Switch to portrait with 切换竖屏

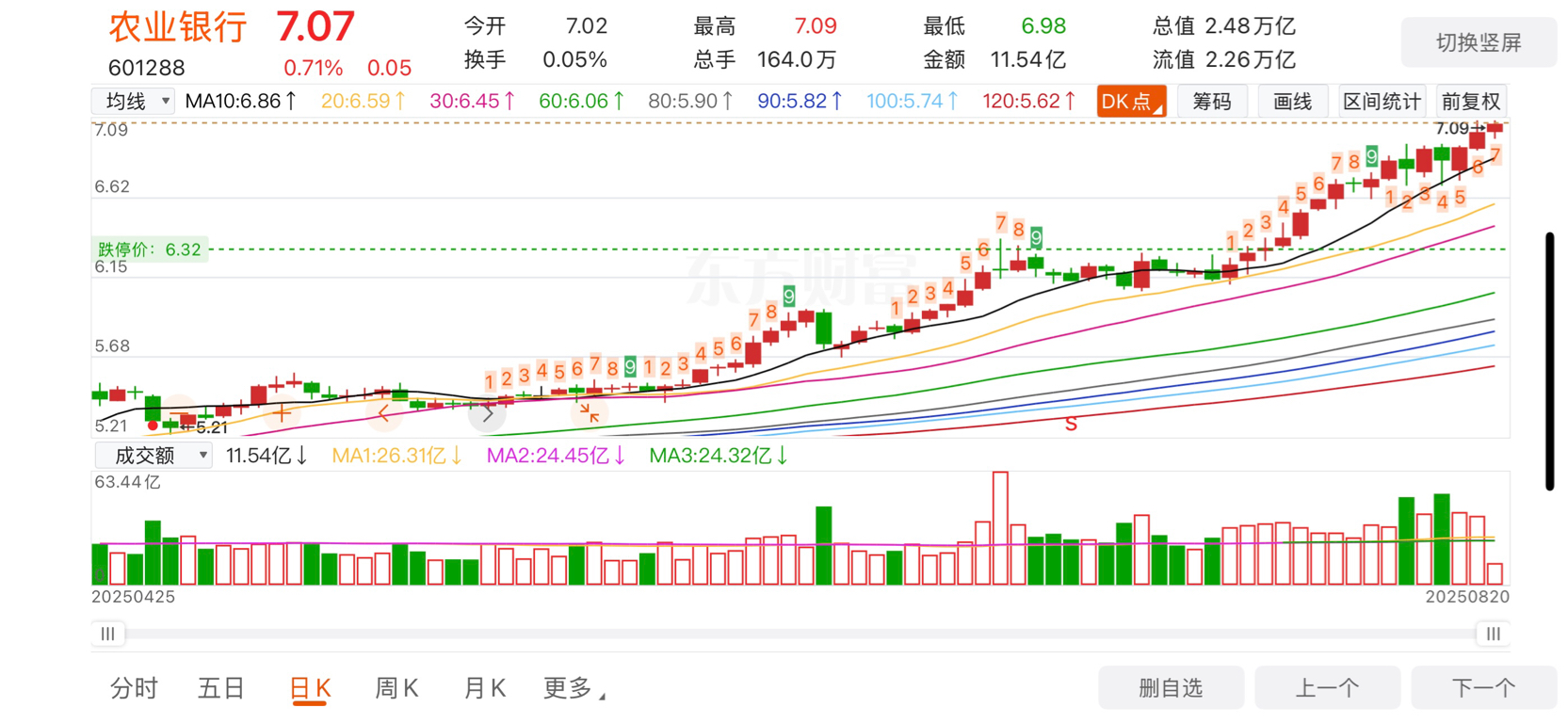point(1479,42)
